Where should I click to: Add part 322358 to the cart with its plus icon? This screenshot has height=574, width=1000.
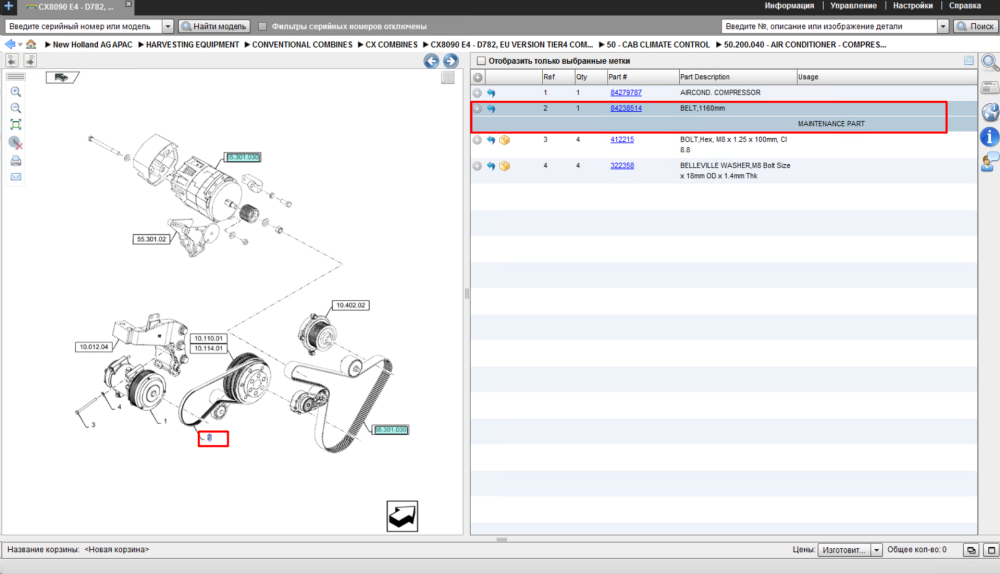point(477,166)
